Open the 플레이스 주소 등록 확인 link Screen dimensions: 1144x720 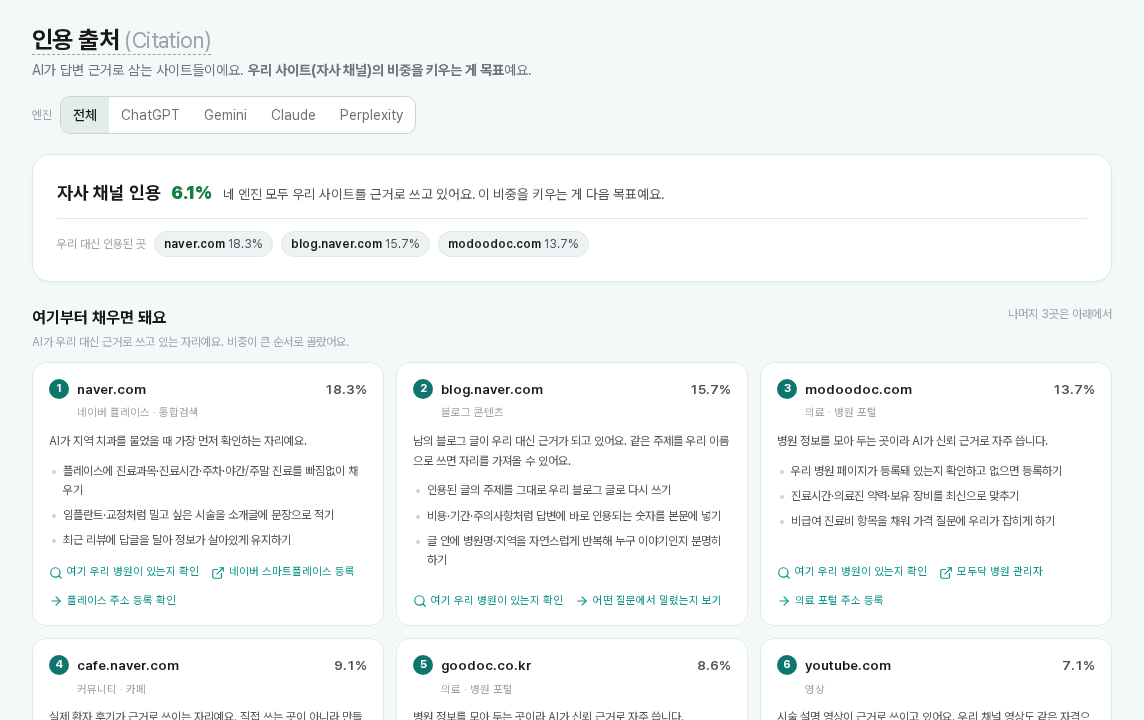[121, 600]
